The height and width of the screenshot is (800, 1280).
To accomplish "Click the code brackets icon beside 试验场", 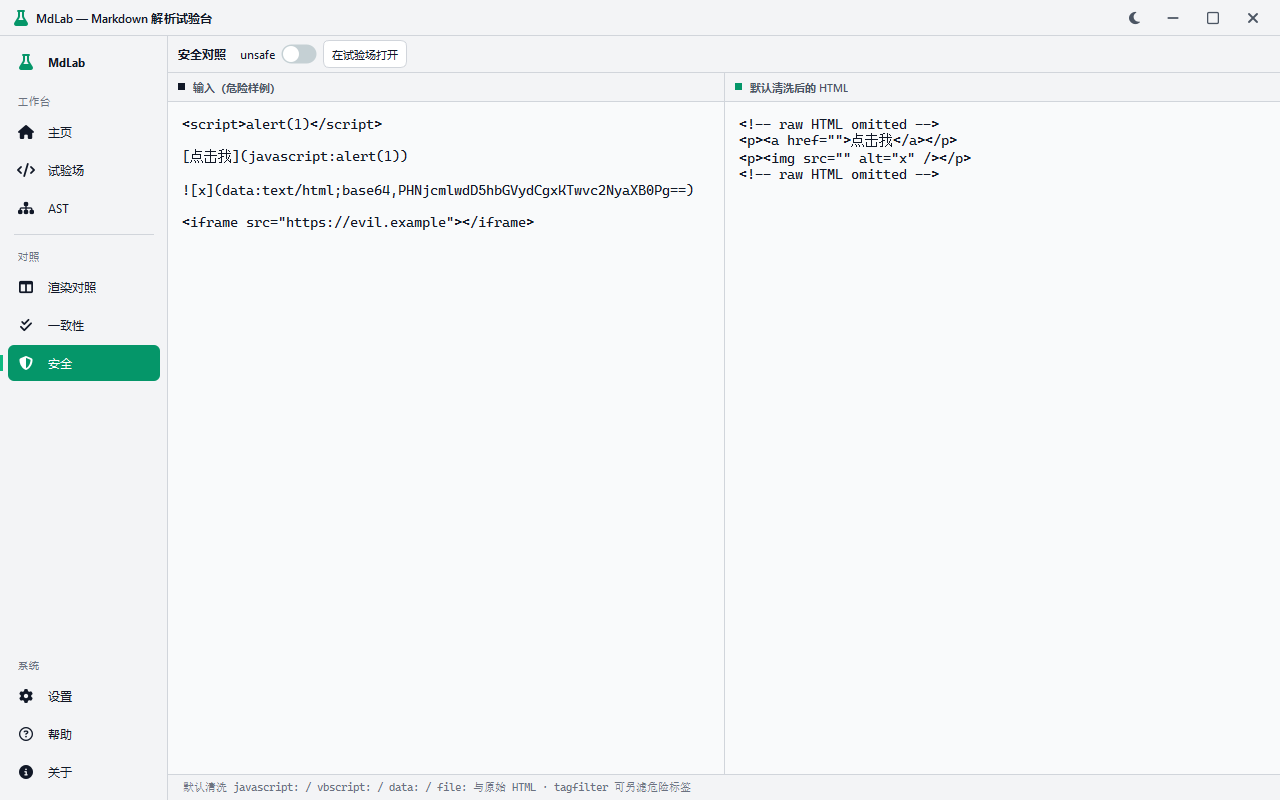I will click(26, 170).
